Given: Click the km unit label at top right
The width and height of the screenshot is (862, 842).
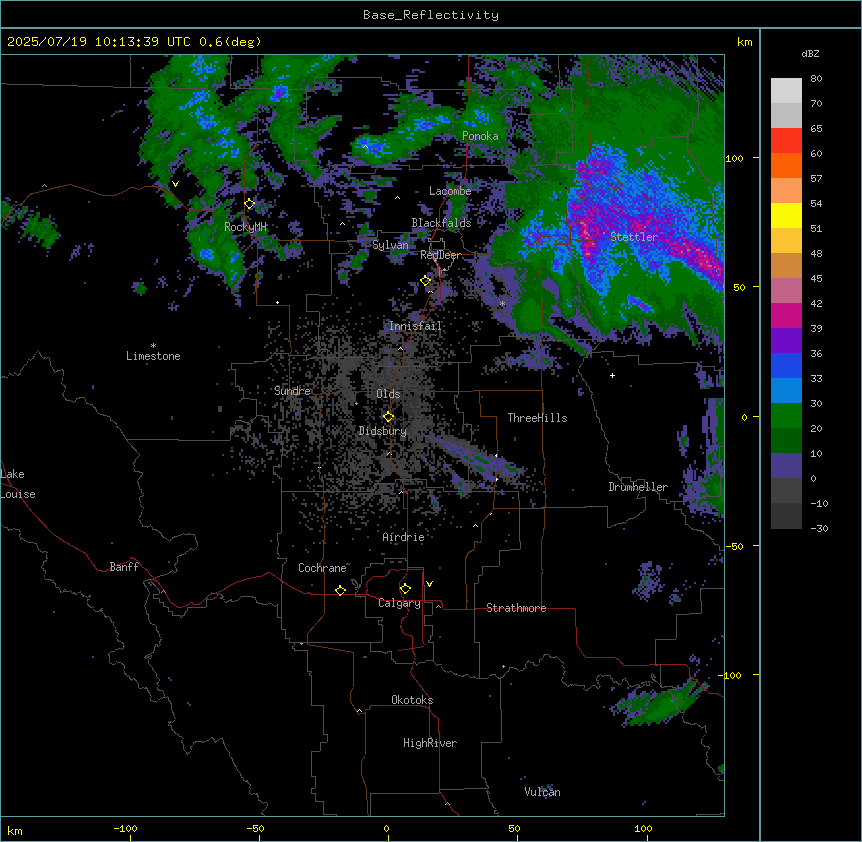Looking at the screenshot, I should [x=744, y=42].
